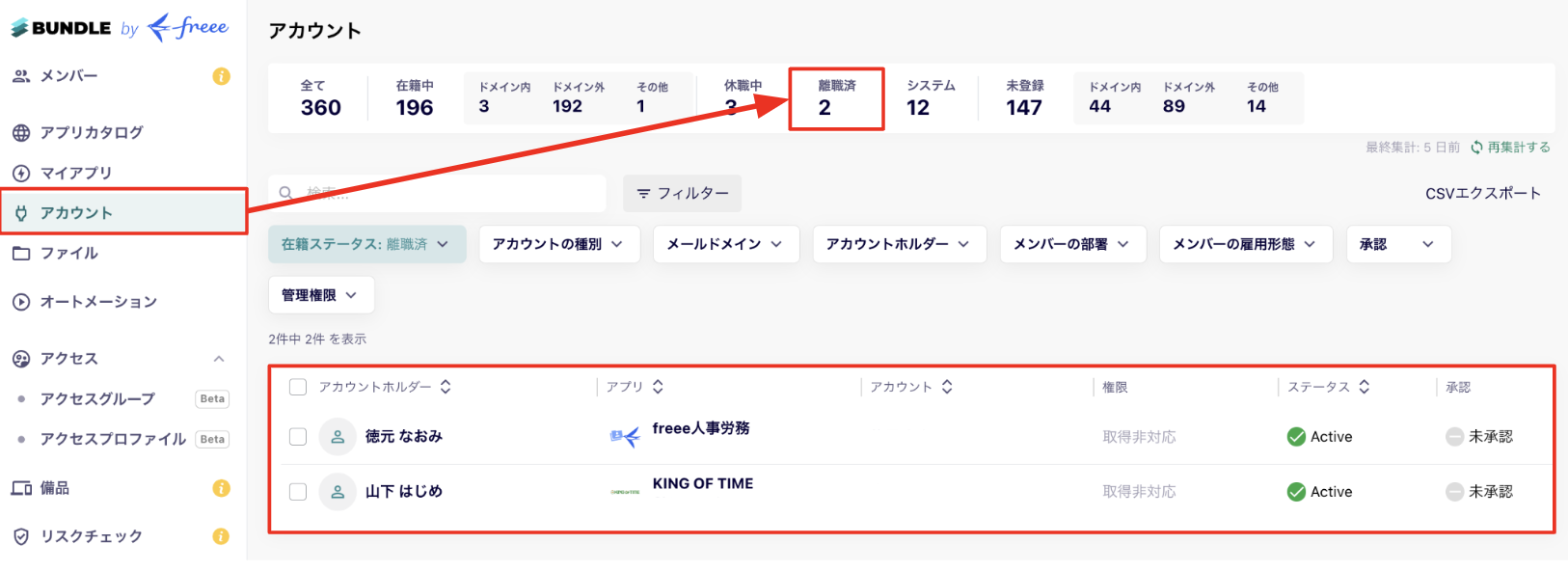Viewport: 1568px width, 571px height.
Task: Tick the checkbox for 山下 はじめ
Action: (x=298, y=492)
